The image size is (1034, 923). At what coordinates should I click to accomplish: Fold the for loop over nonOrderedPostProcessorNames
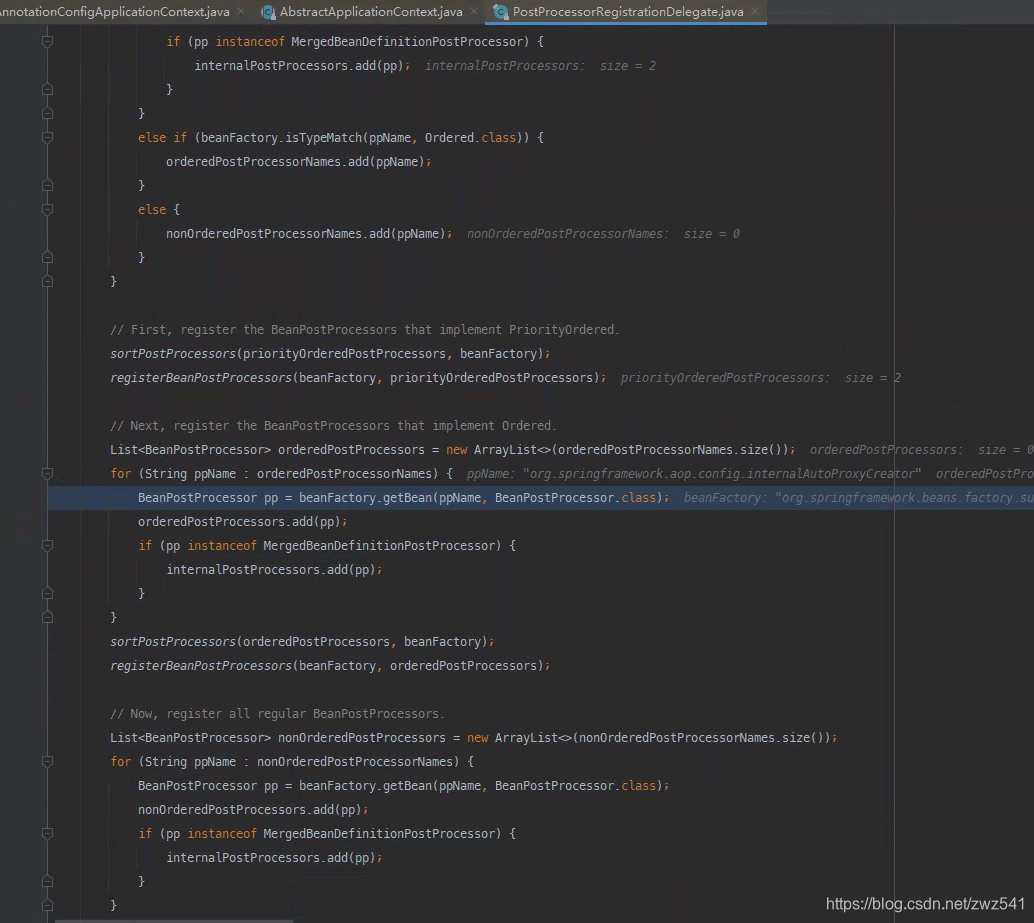[47, 761]
